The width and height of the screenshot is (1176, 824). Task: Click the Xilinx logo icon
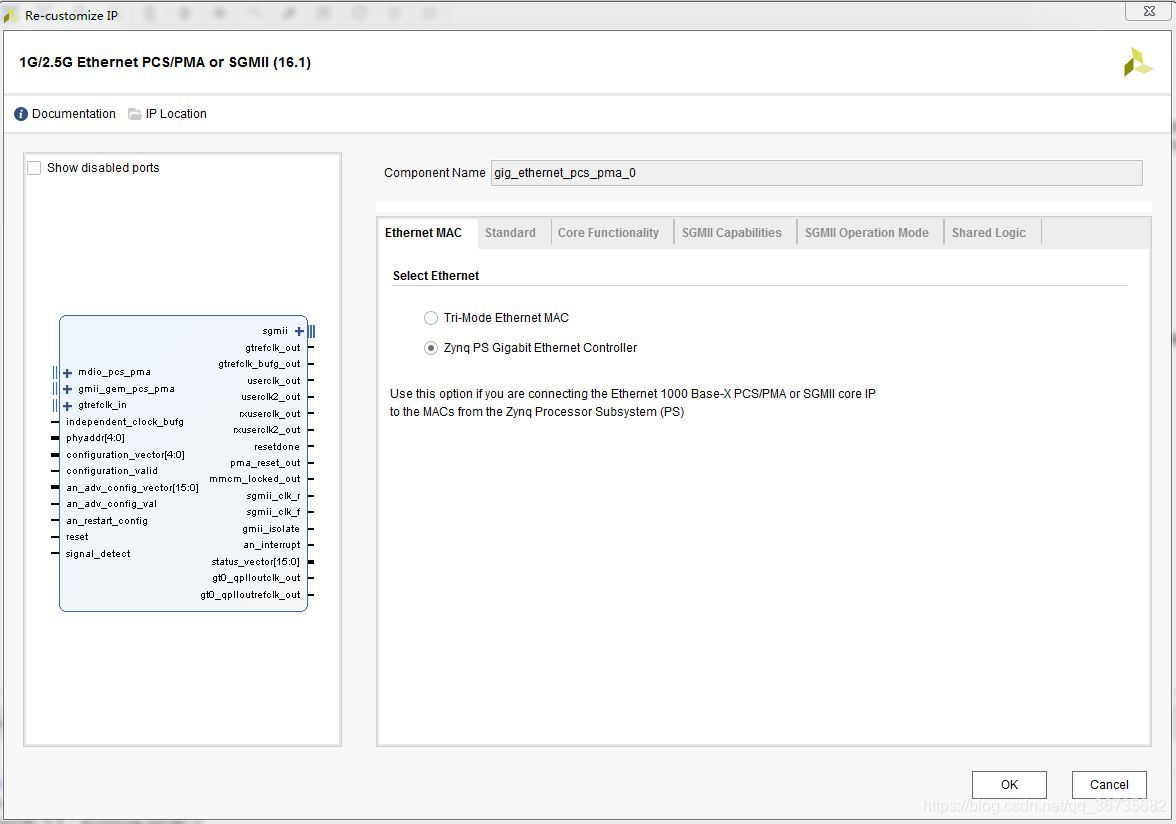pyautogui.click(x=1137, y=62)
